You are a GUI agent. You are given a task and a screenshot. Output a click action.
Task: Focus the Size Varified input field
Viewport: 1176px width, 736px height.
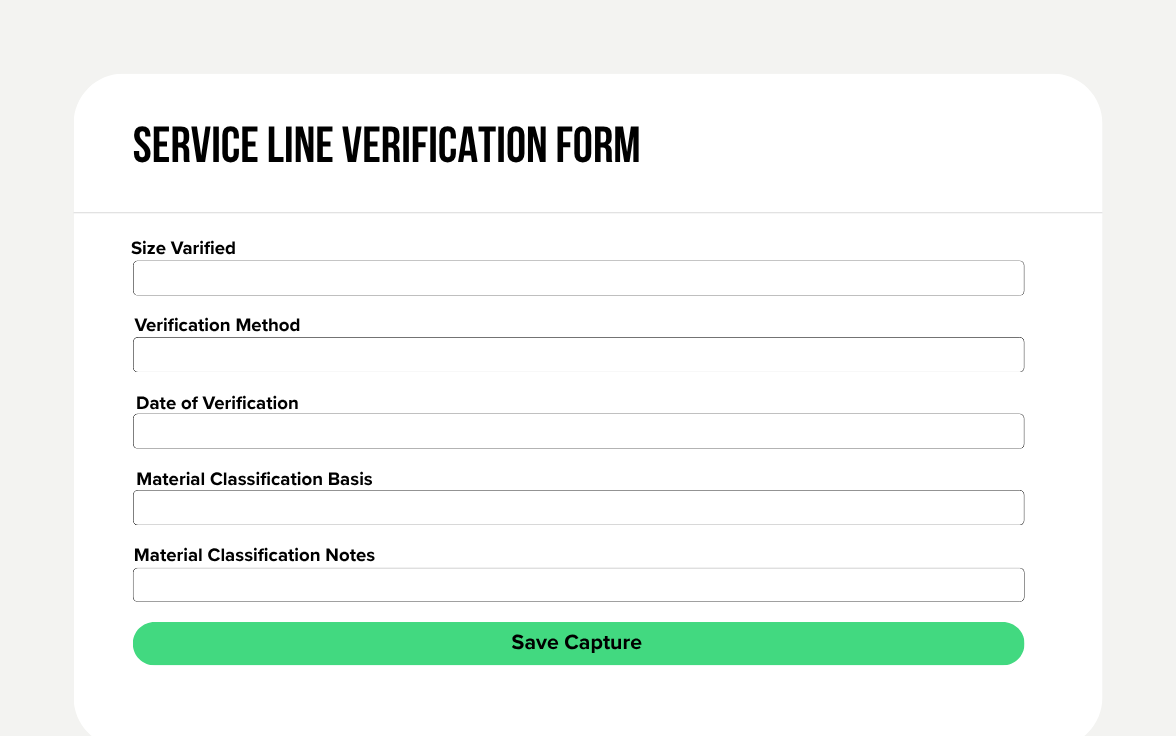click(578, 278)
